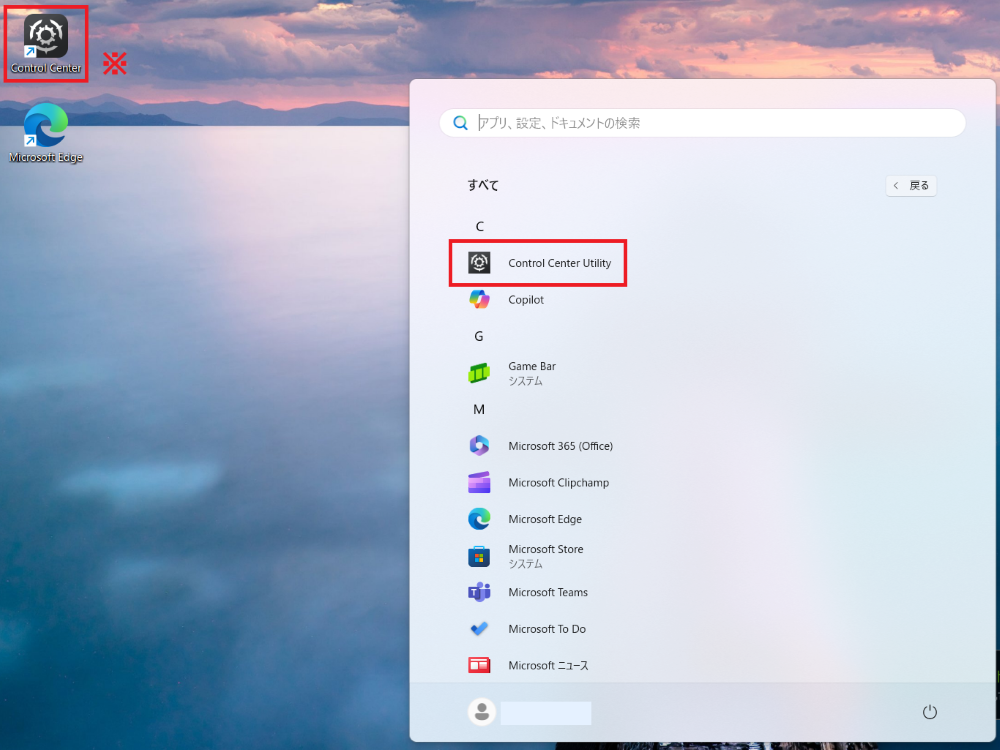Jump using the C letter header
The image size is (1000, 750).
coord(480,226)
